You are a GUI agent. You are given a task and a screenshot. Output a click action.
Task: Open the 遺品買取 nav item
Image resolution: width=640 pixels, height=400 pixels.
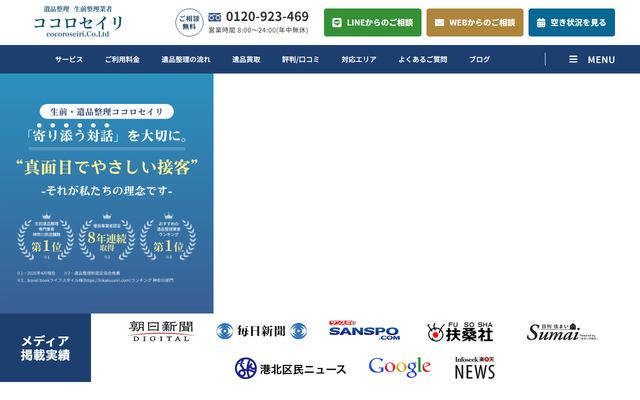click(x=246, y=59)
